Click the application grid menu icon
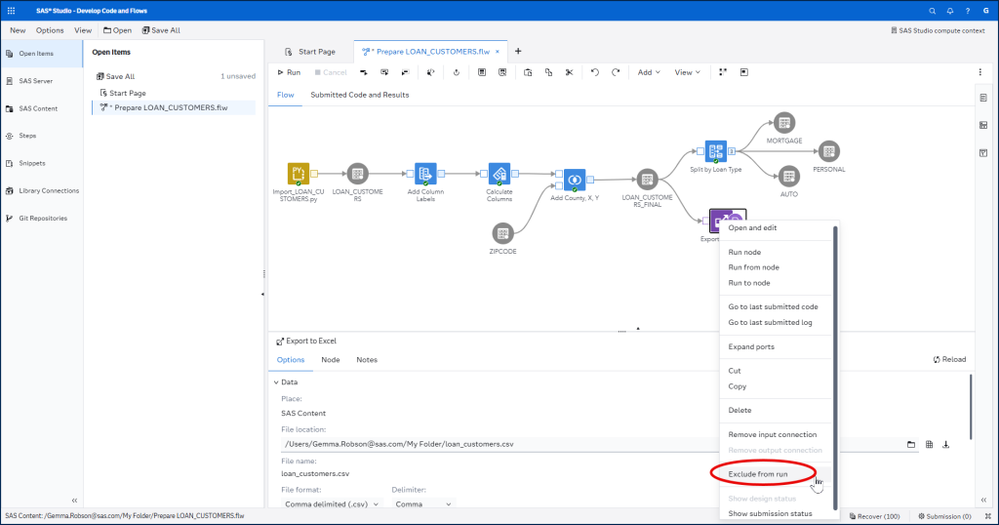 [x=11, y=11]
